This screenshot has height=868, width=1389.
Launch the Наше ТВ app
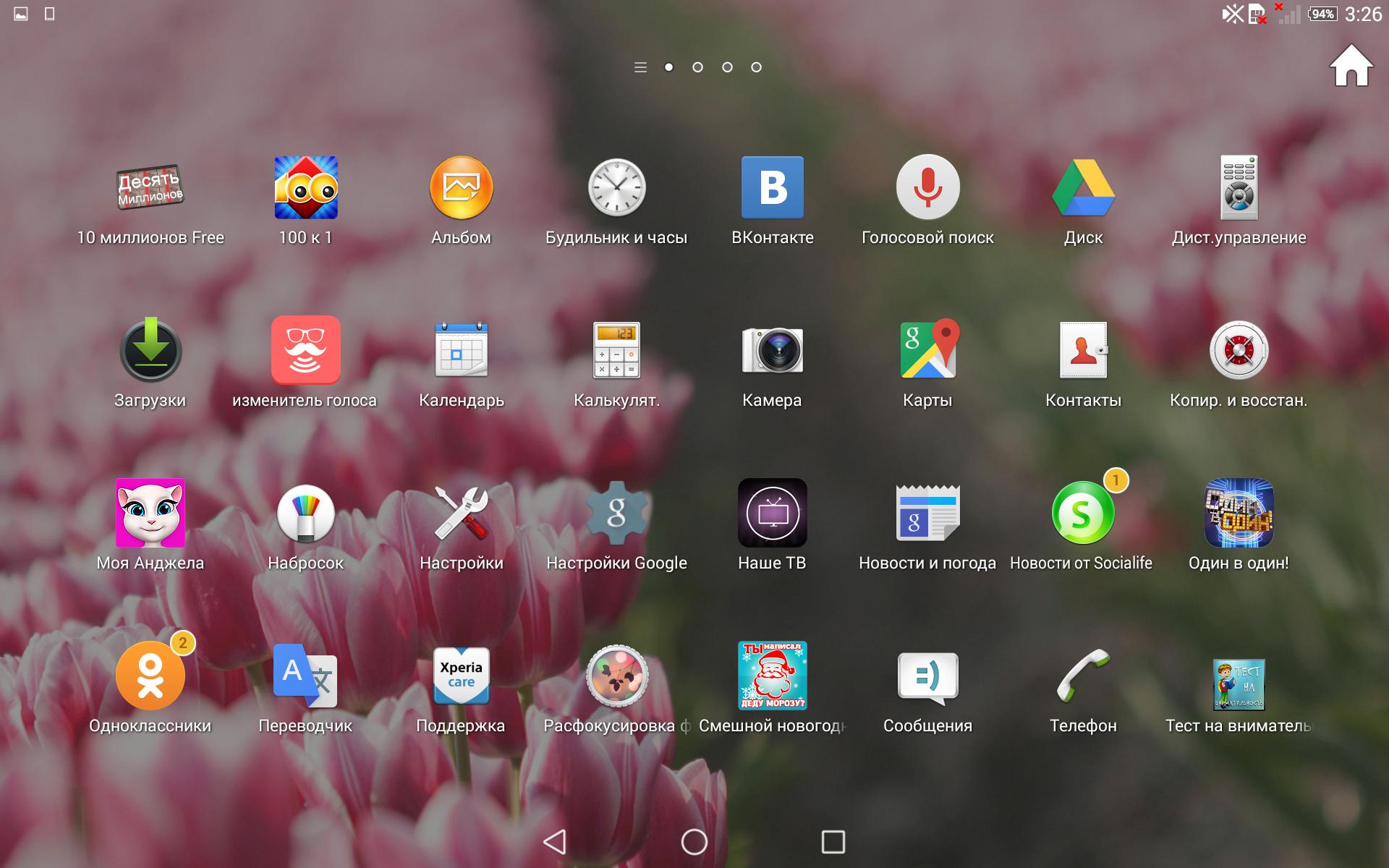[x=773, y=513]
